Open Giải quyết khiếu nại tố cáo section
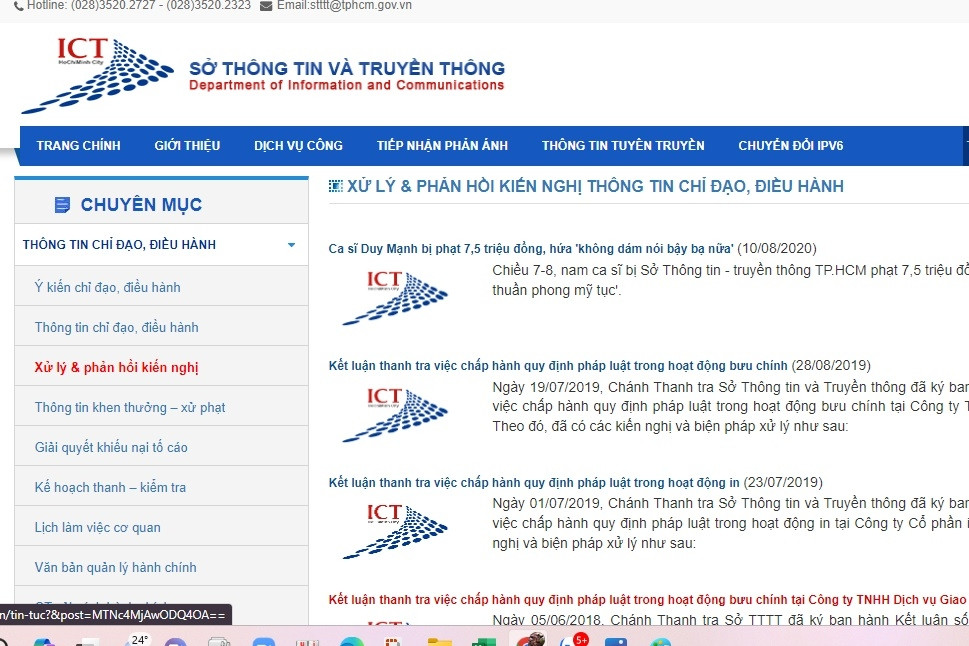Screen dimensions: 969x646 coord(111,448)
